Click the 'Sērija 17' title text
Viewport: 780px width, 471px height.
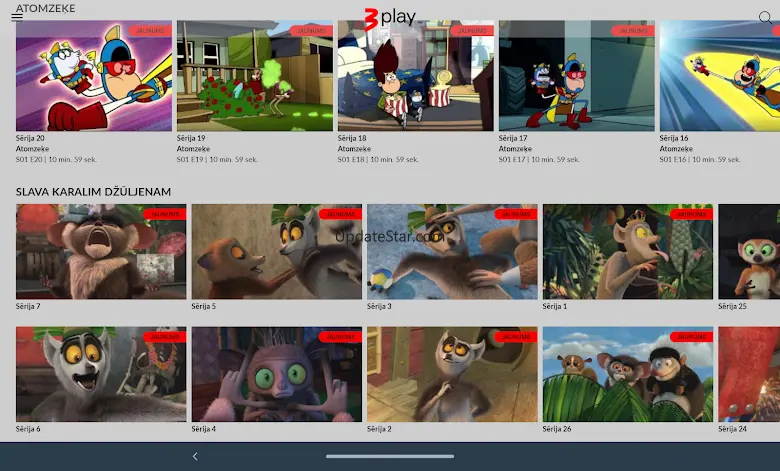513,138
